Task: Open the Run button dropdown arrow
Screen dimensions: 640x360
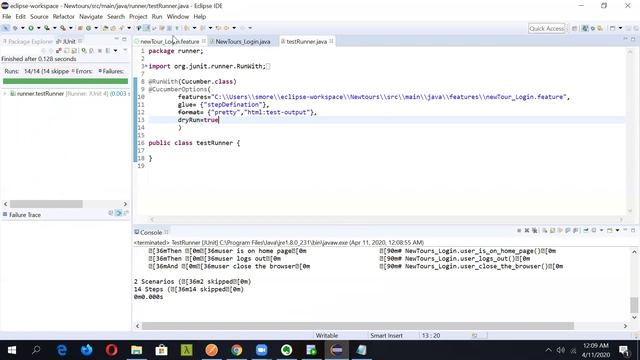Action: pyautogui.click(x=39, y=28)
